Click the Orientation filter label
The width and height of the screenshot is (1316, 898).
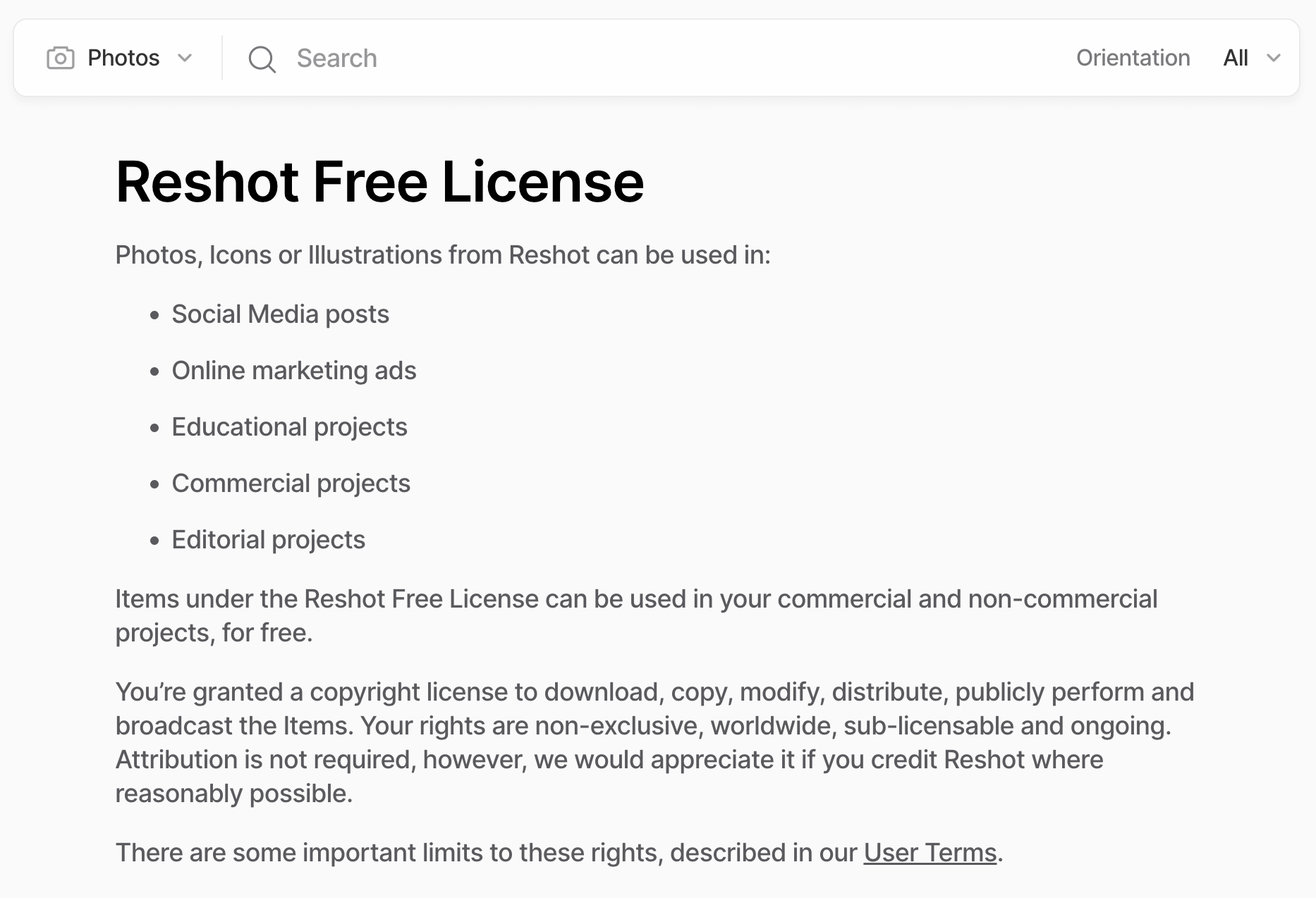click(1133, 58)
